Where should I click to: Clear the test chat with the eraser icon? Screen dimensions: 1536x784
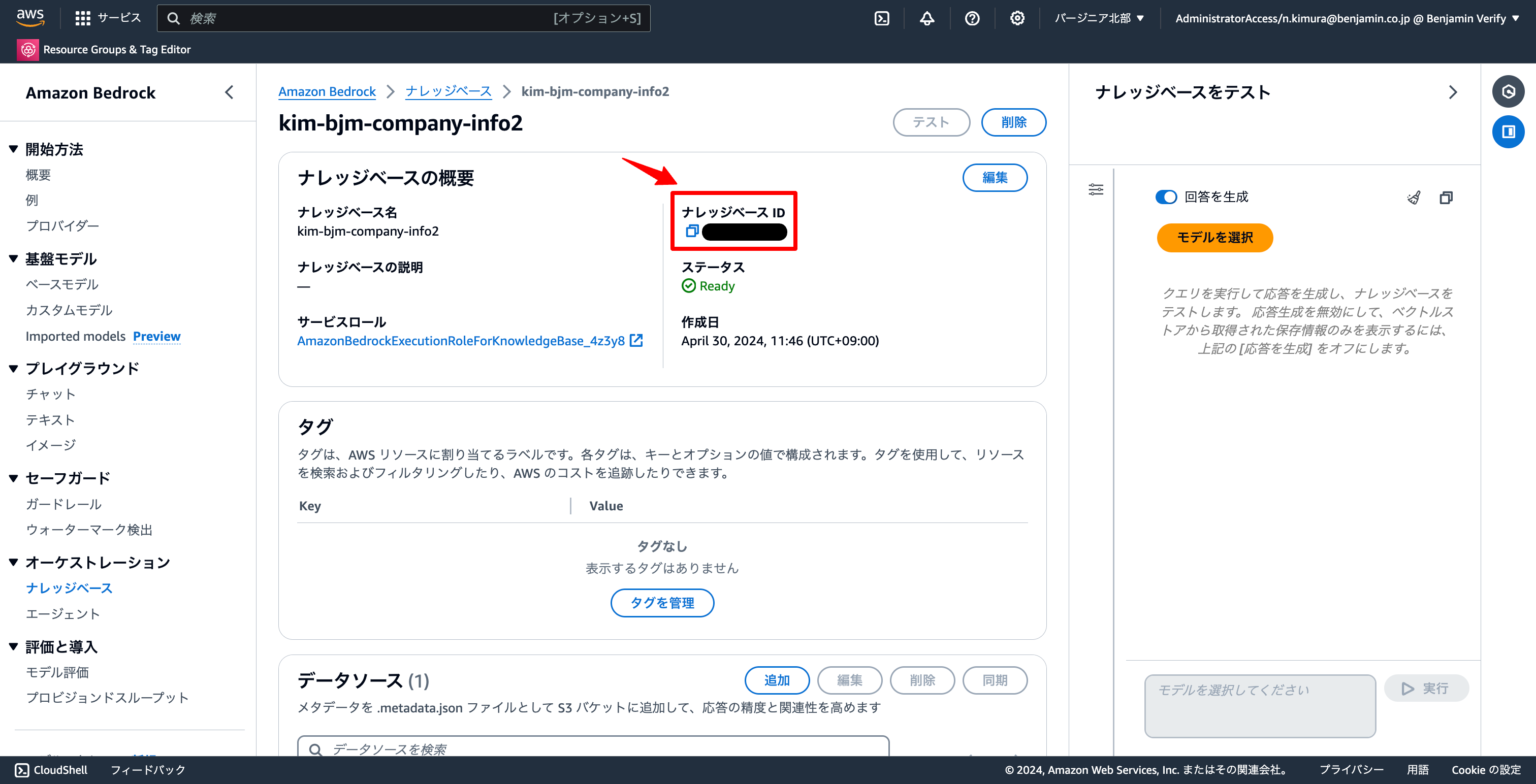click(1413, 197)
